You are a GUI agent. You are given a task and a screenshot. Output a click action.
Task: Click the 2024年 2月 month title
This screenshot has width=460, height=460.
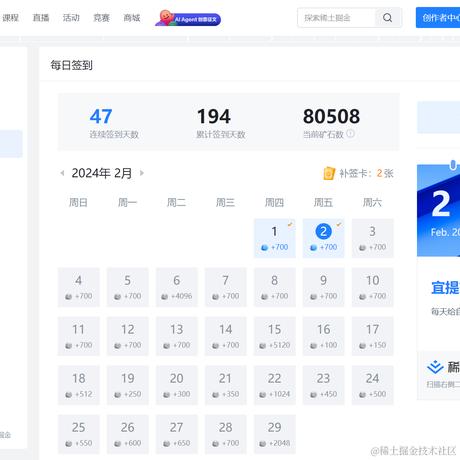point(102,173)
